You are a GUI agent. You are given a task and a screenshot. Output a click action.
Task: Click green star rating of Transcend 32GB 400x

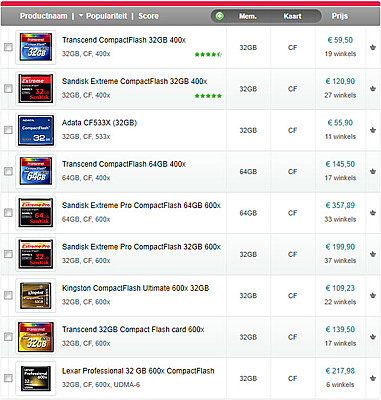208,54
